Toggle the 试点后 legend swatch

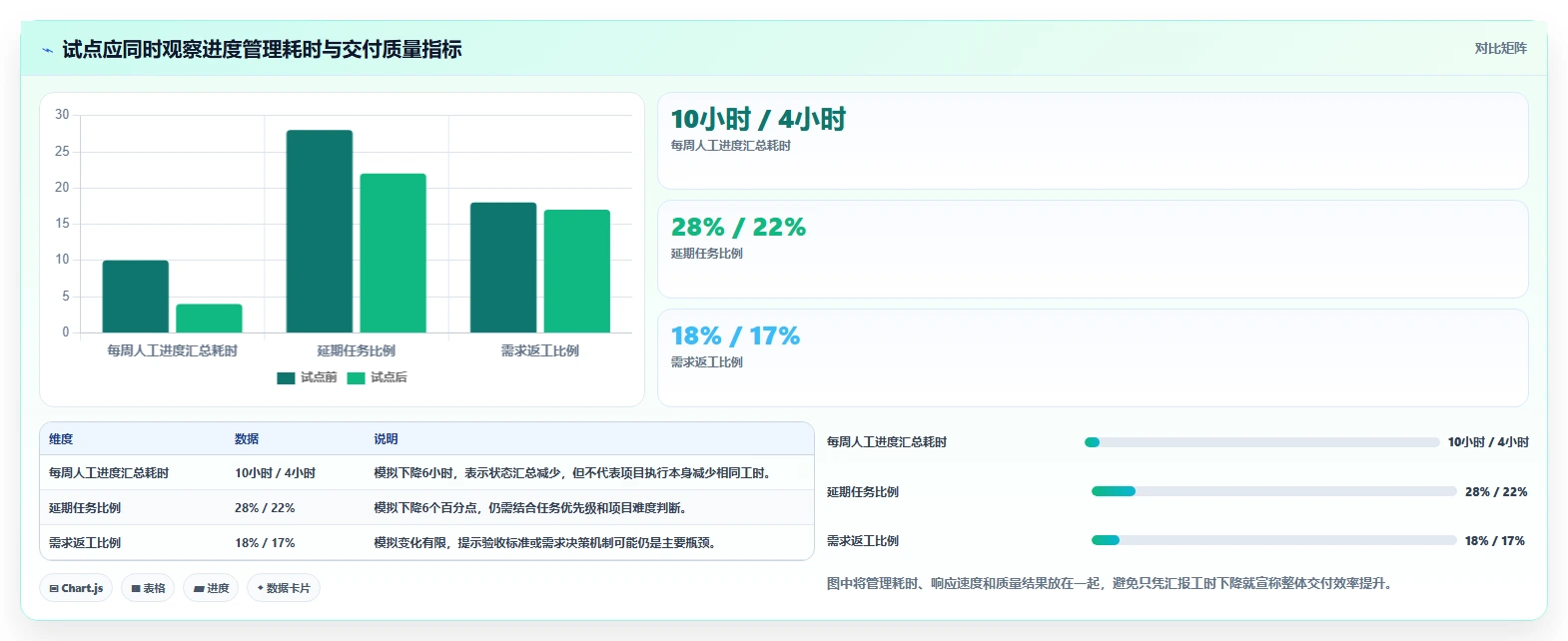(x=356, y=377)
